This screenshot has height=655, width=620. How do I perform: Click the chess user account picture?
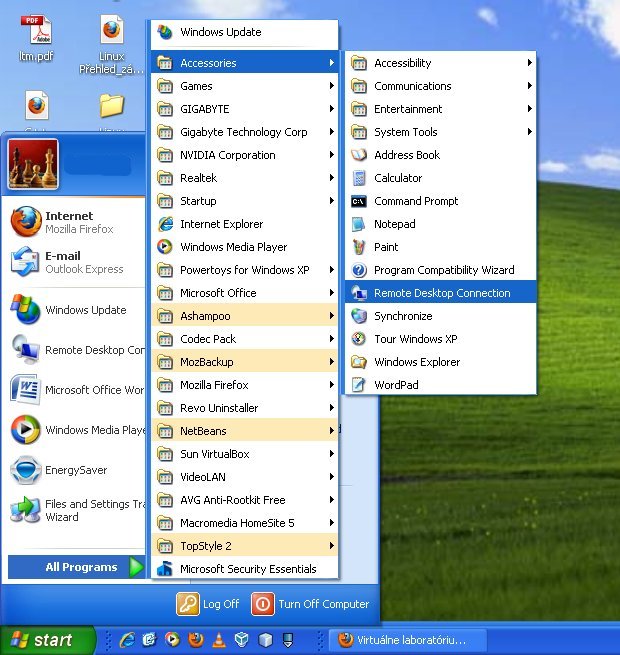[x=33, y=164]
